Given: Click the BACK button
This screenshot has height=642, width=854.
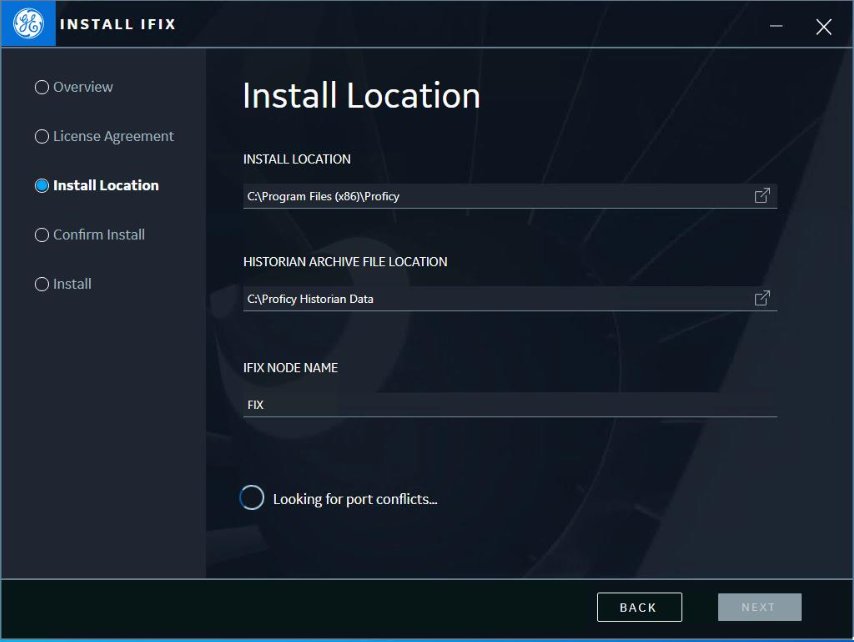Looking at the screenshot, I should [x=639, y=607].
